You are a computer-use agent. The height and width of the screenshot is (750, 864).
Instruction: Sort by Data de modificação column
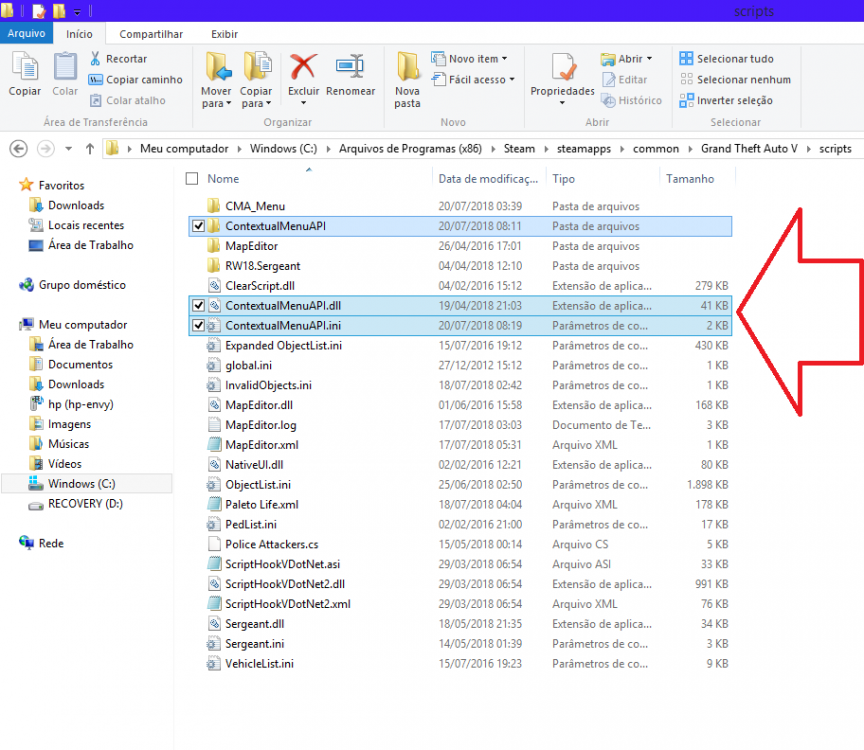coord(488,179)
